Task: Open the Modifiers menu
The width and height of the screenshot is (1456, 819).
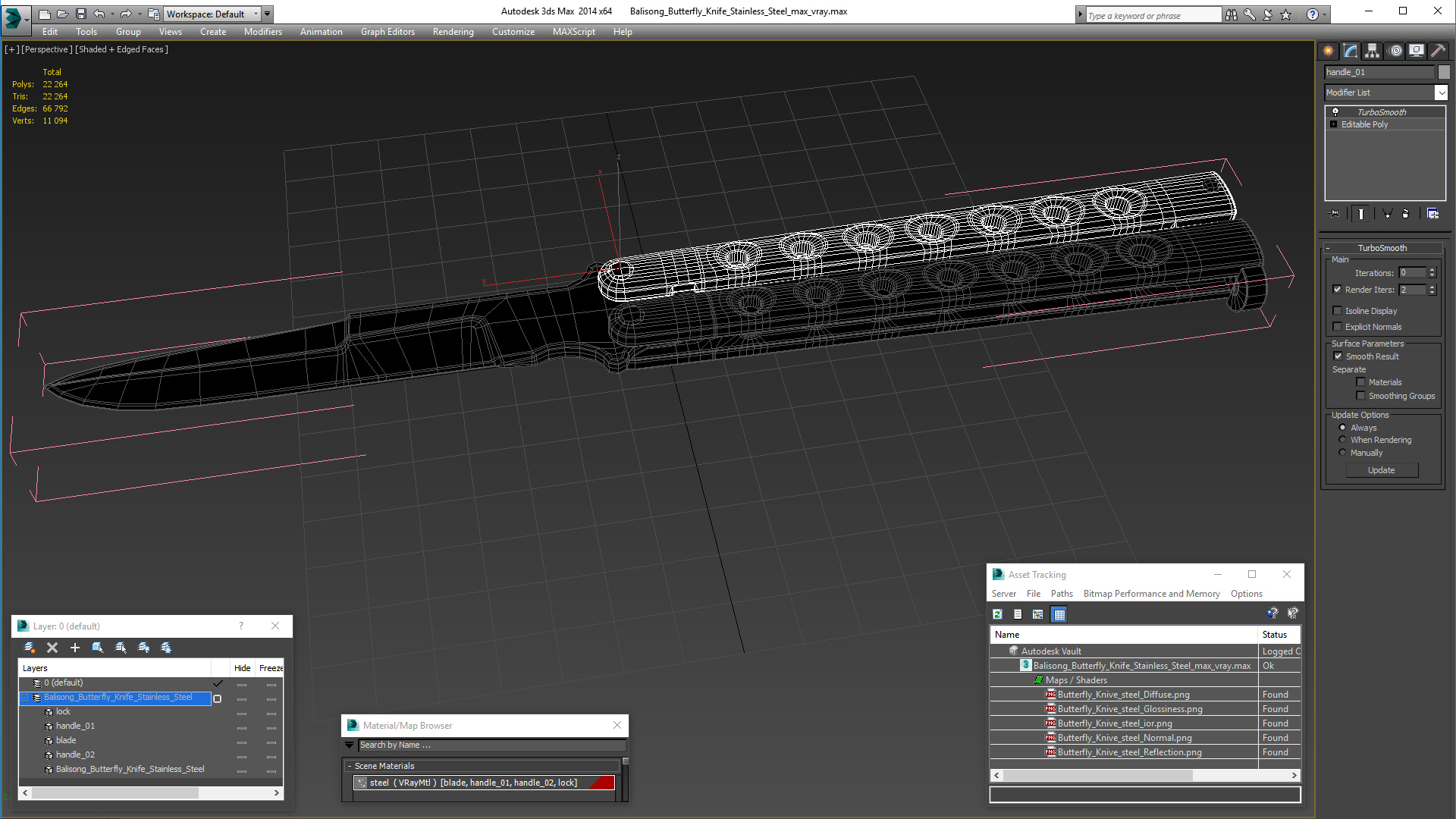Action: 262,32
